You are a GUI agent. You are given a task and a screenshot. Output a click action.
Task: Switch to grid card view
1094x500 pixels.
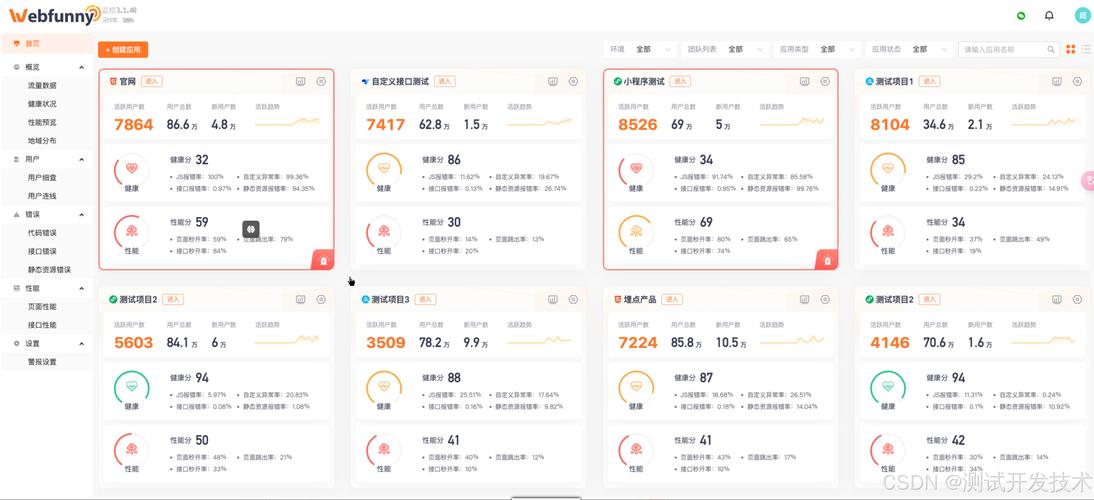coord(1071,50)
